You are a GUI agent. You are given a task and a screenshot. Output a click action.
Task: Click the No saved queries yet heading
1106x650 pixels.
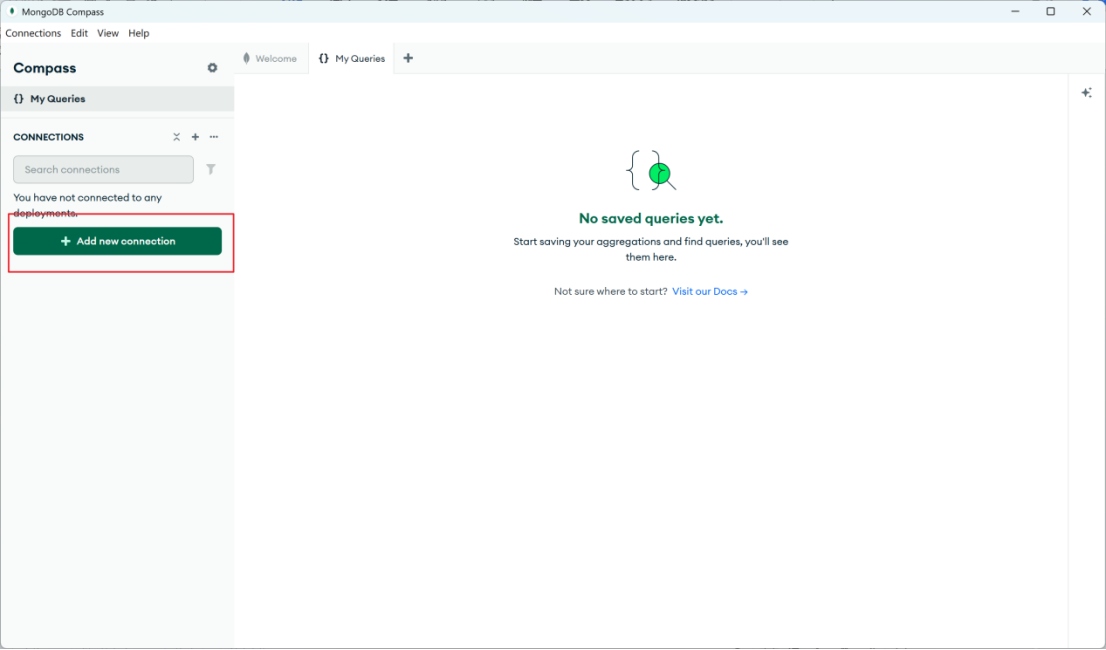coord(650,219)
